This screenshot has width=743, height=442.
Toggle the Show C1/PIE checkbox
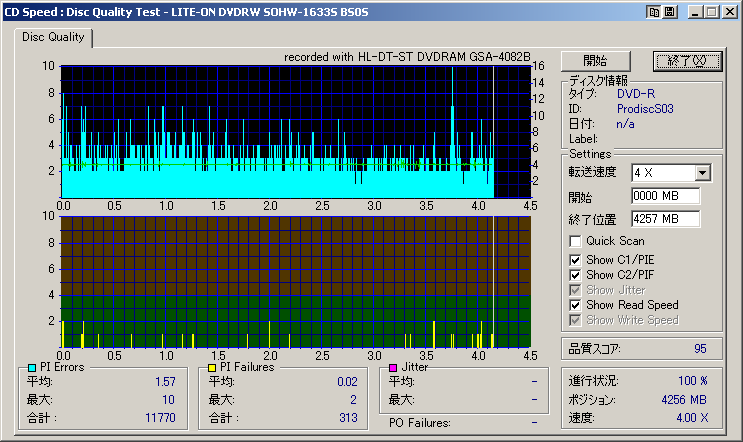point(575,260)
